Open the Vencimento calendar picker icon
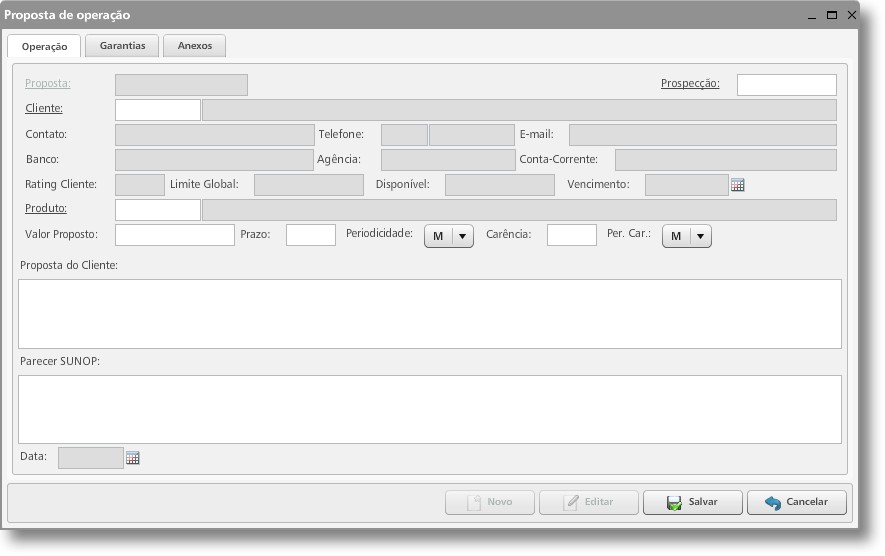 pos(737,185)
